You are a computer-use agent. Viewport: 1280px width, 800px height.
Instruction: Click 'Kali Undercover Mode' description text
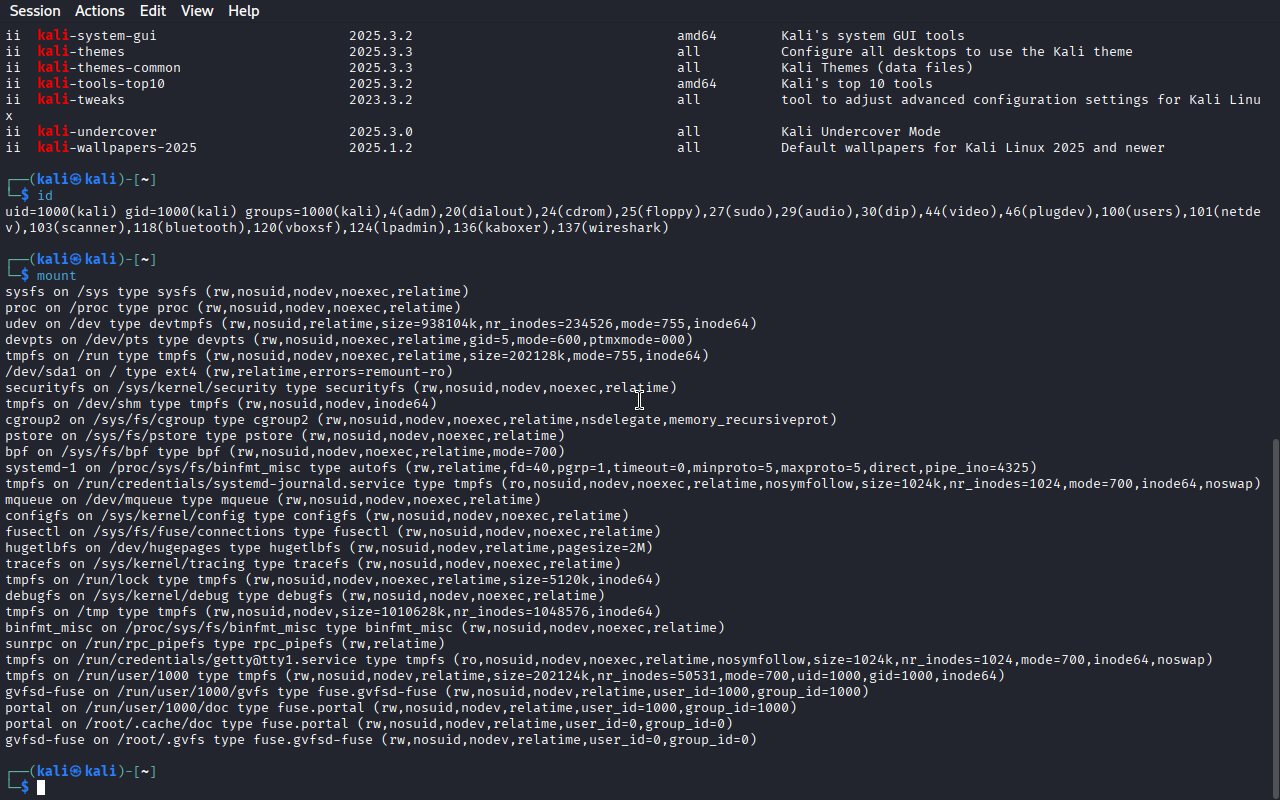coord(861,132)
